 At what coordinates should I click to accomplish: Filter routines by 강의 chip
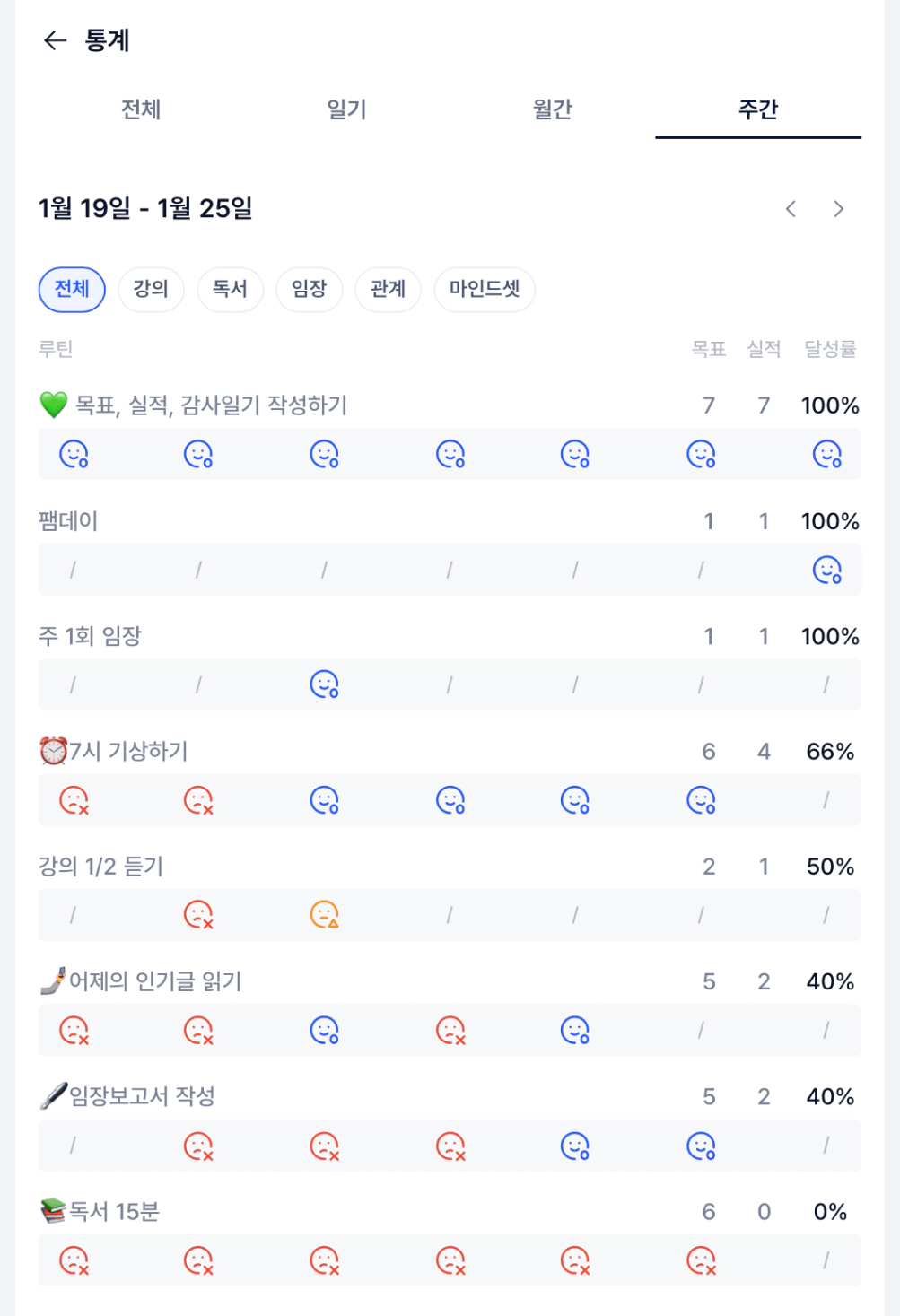pos(151,289)
